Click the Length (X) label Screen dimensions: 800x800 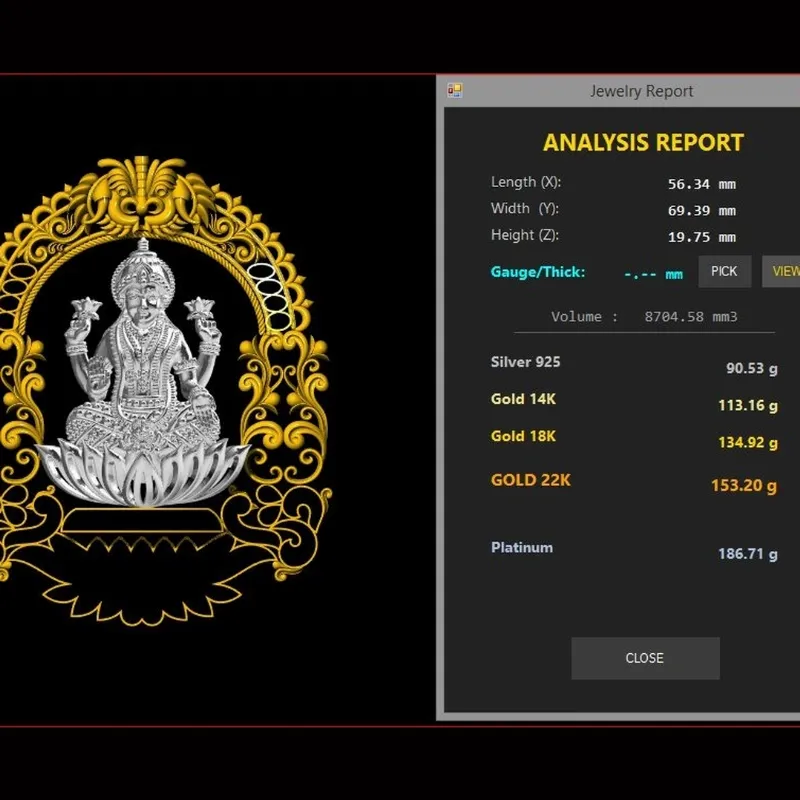pyautogui.click(x=526, y=182)
